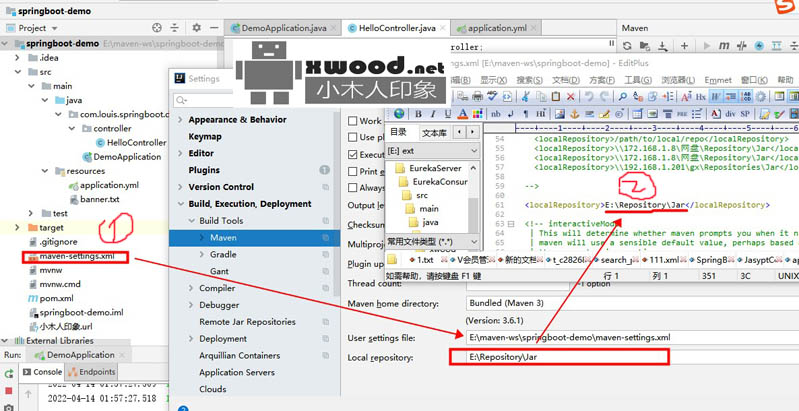
Task: Expand Appearance & Behavior settings section
Action: pyautogui.click(x=180, y=120)
